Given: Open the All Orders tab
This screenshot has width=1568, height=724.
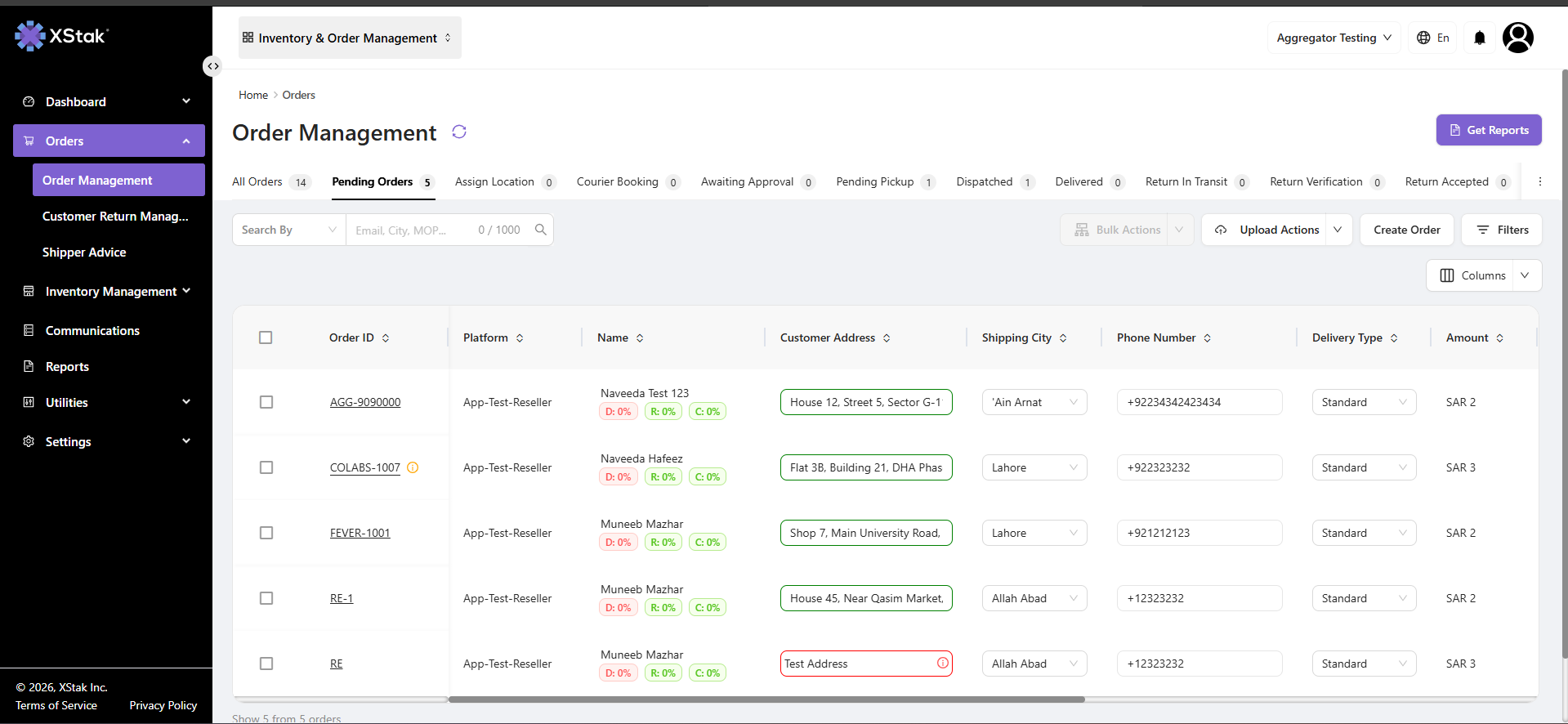Looking at the screenshot, I should coord(271,181).
